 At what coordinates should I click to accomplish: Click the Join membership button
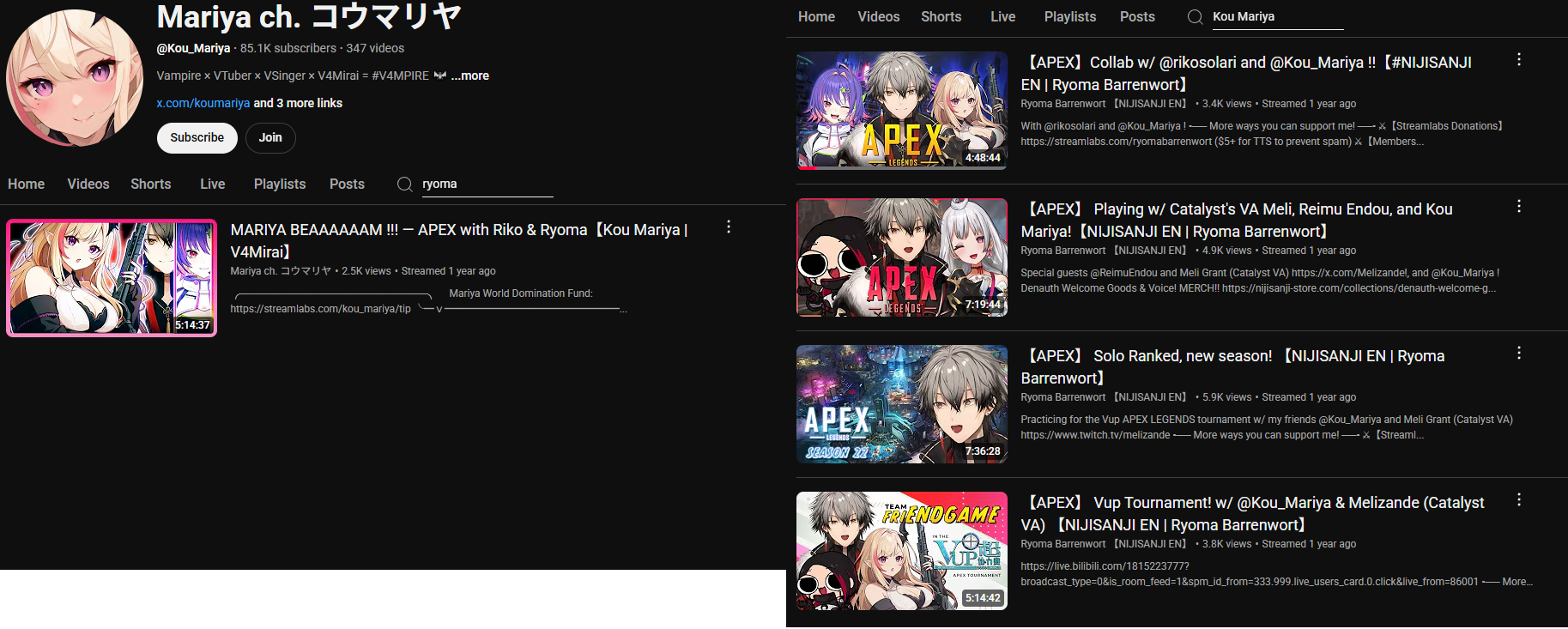coord(270,137)
